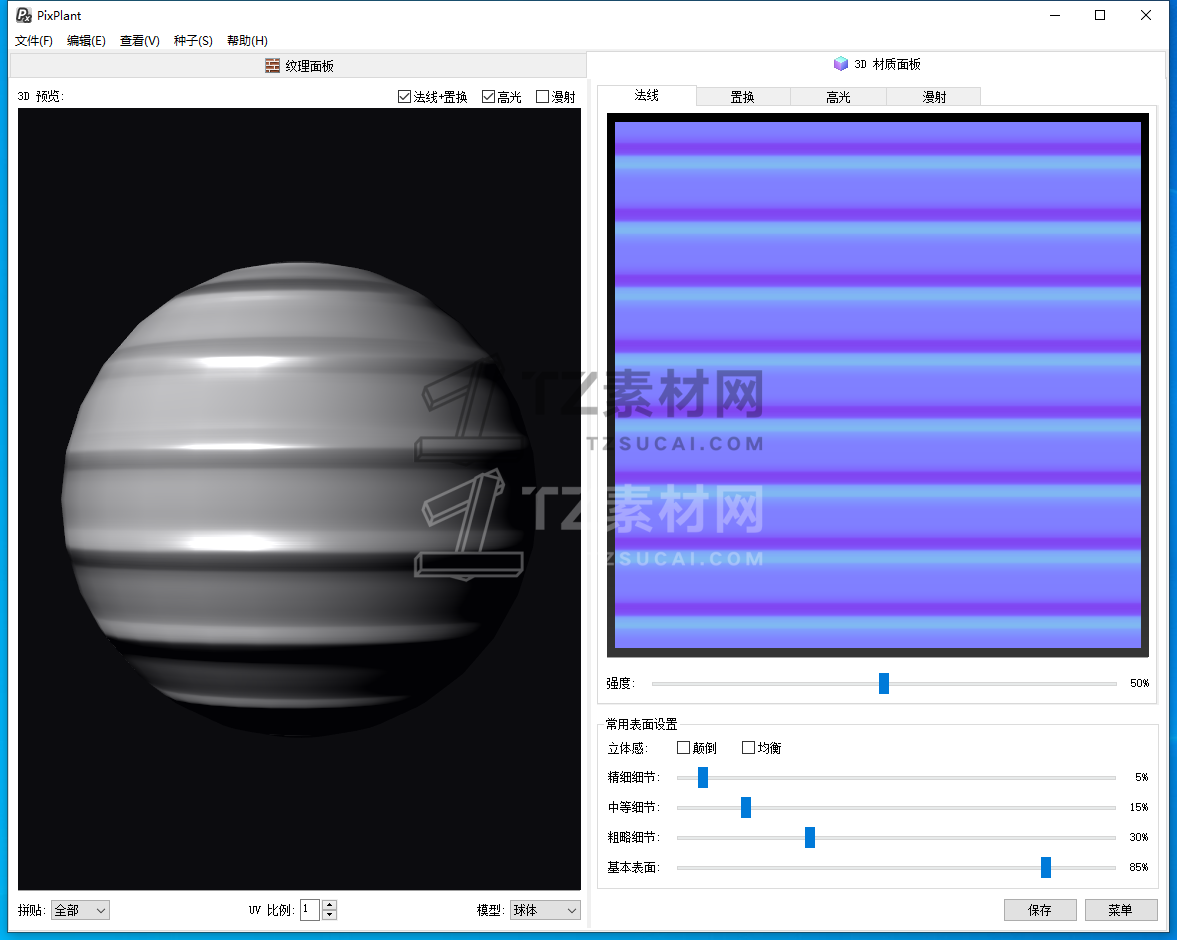
Task: Click the PixPlant app icon in title bar
Action: tap(24, 15)
